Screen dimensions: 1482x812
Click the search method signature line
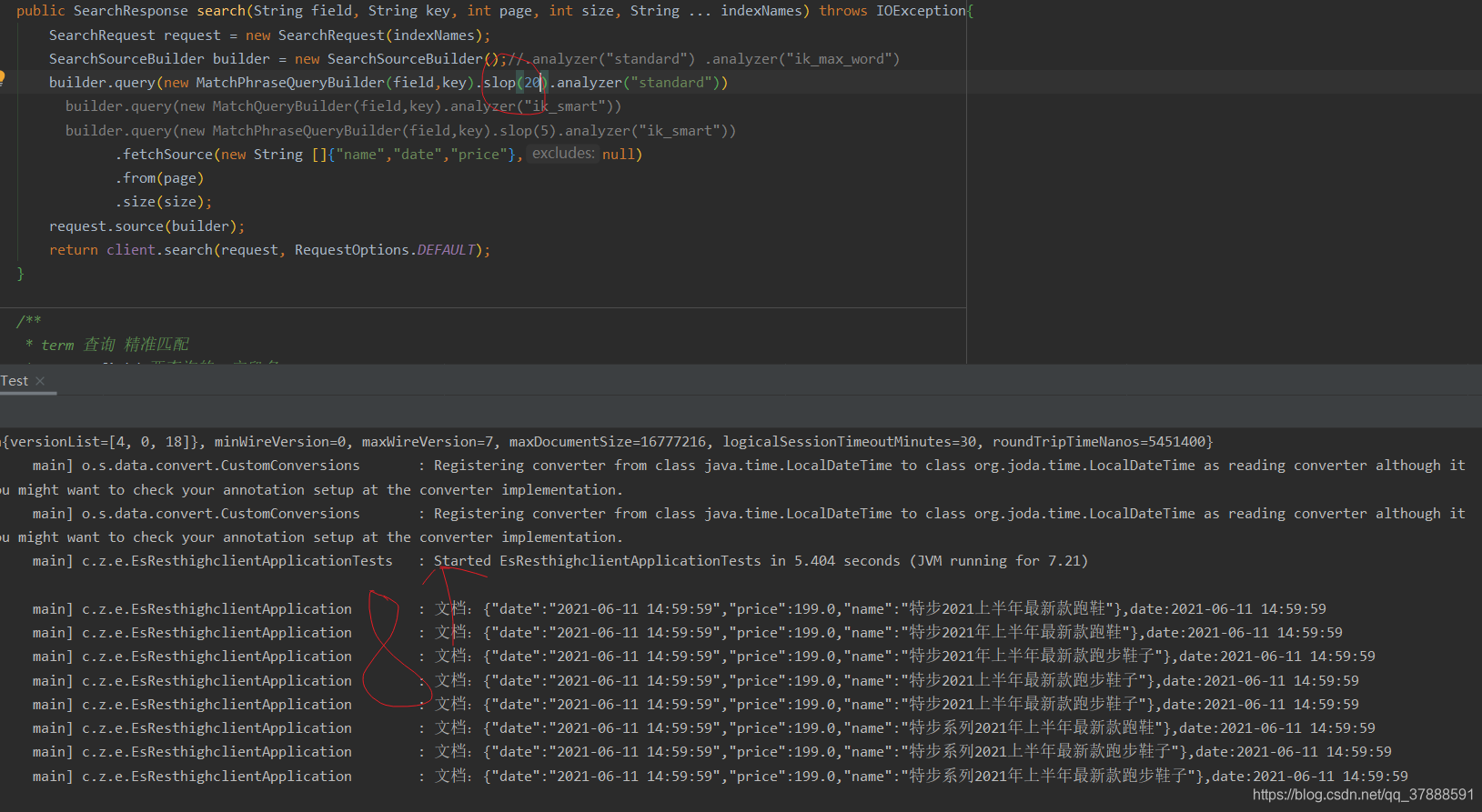495,11
